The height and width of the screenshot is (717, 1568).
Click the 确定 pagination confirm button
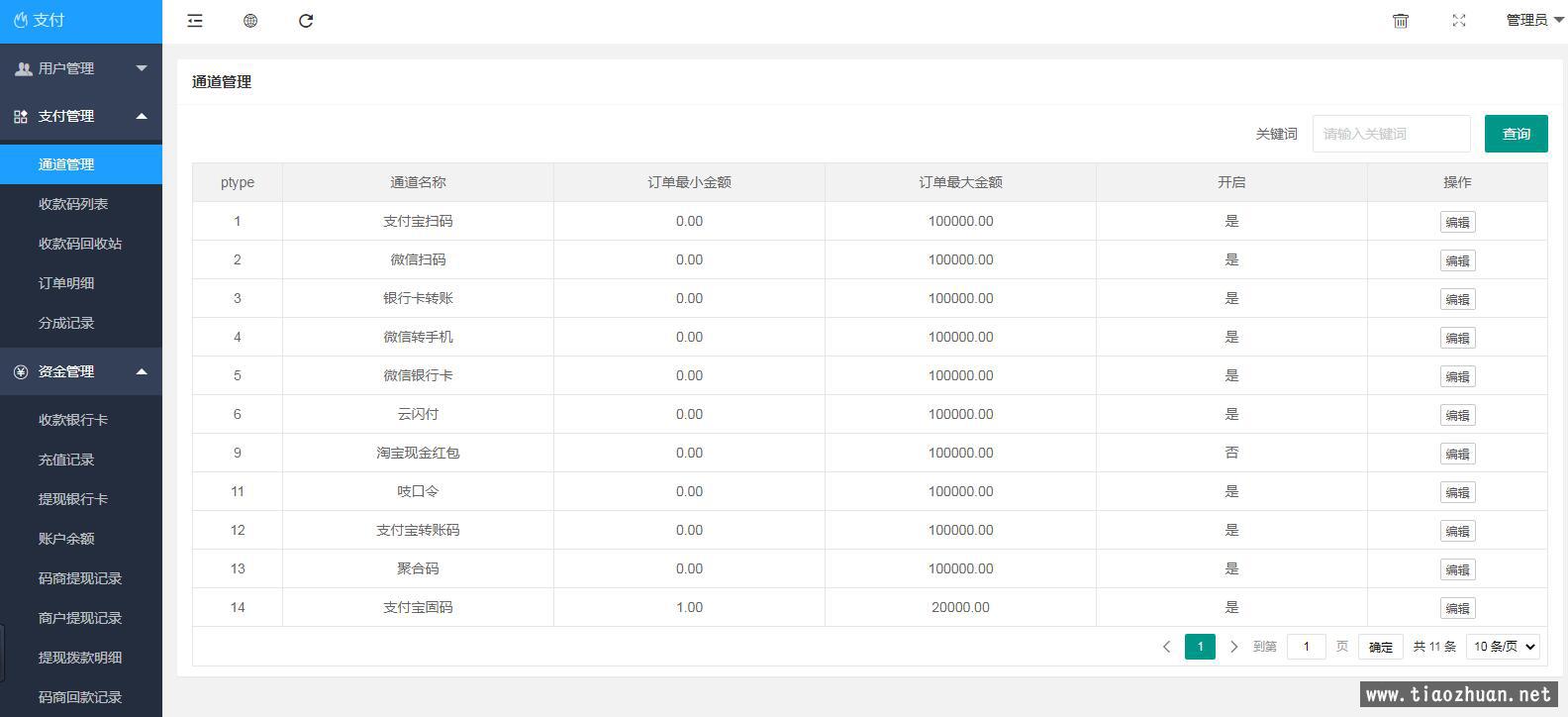[x=1380, y=647]
